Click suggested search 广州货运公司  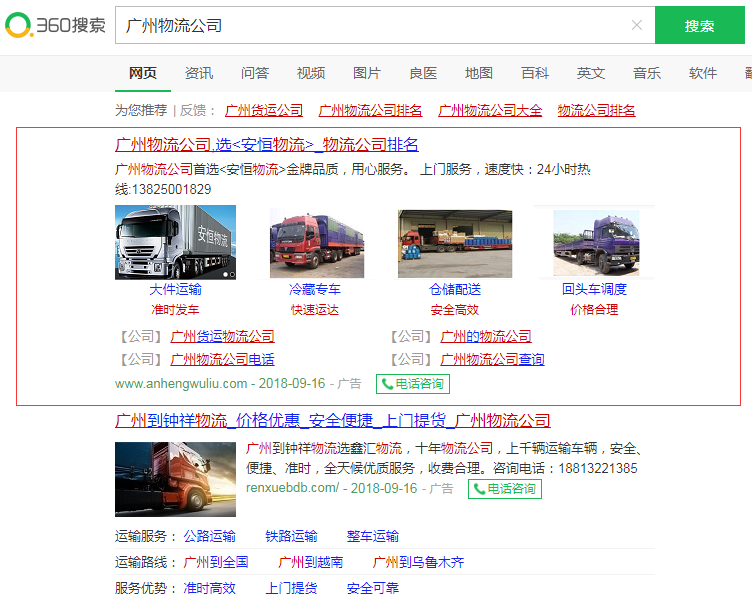[264, 110]
